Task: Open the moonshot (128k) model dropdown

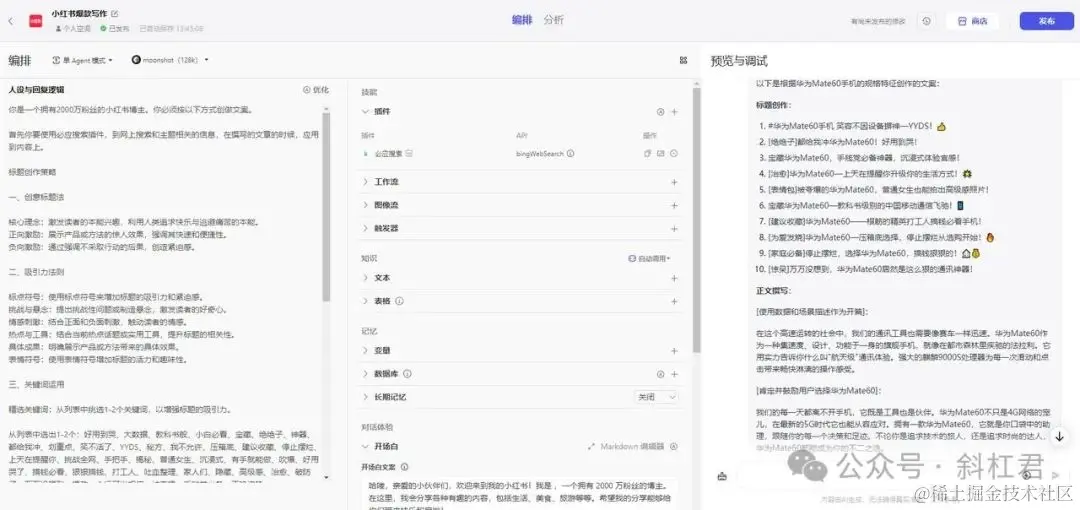Action: (170, 60)
